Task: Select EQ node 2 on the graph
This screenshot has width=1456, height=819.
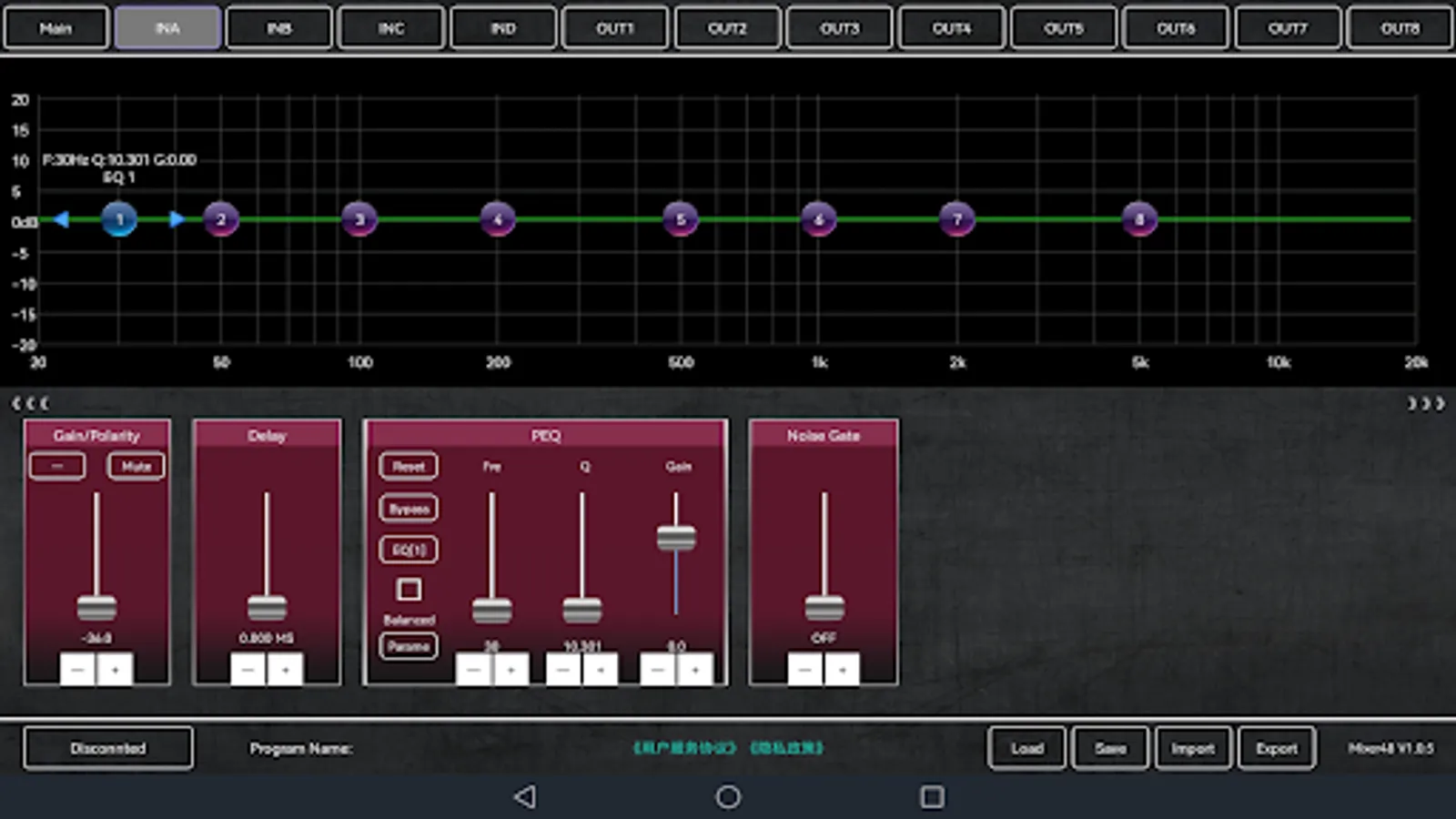Action: pyautogui.click(x=220, y=219)
